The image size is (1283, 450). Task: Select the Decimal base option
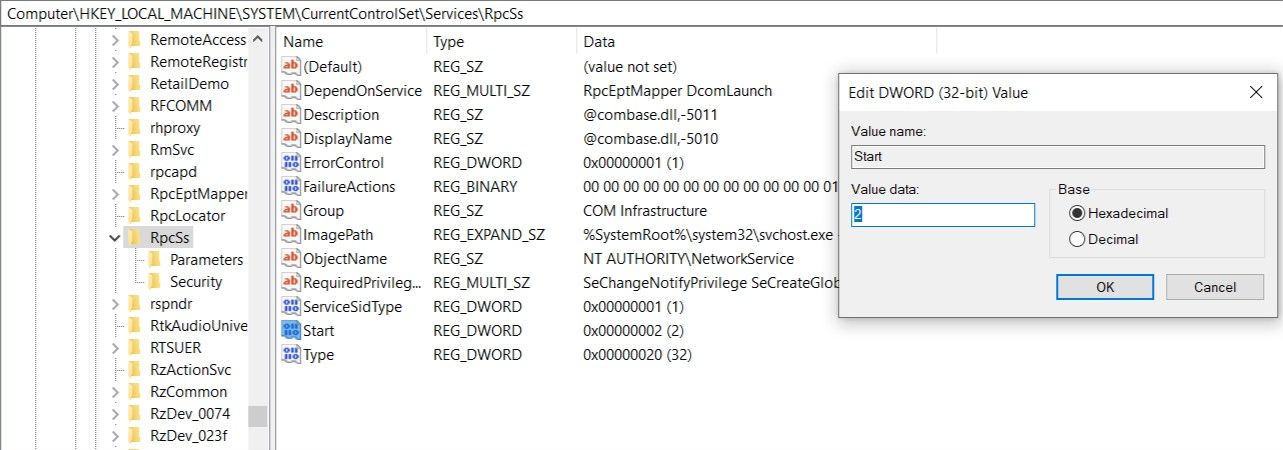pyautogui.click(x=1077, y=239)
